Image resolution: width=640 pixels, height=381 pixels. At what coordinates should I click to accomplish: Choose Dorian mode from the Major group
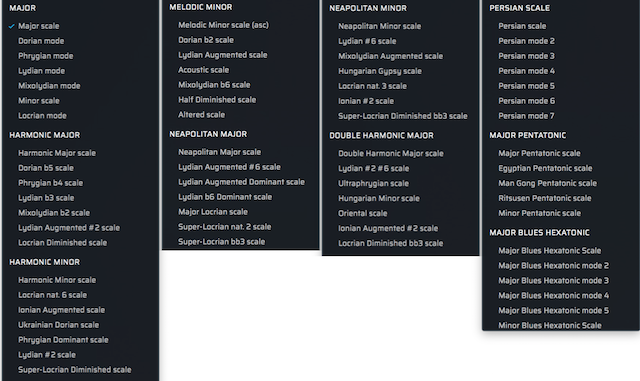tap(41, 41)
